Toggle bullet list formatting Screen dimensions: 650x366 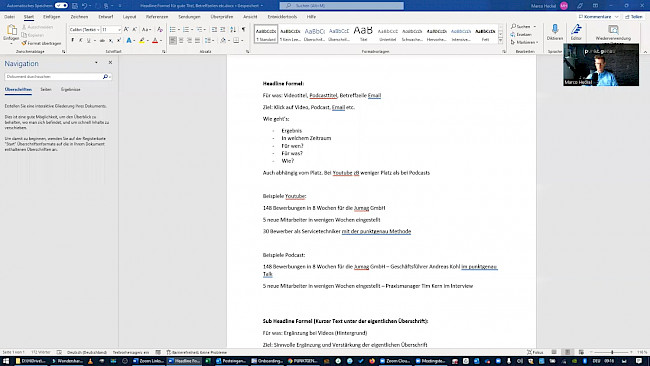(173, 29)
